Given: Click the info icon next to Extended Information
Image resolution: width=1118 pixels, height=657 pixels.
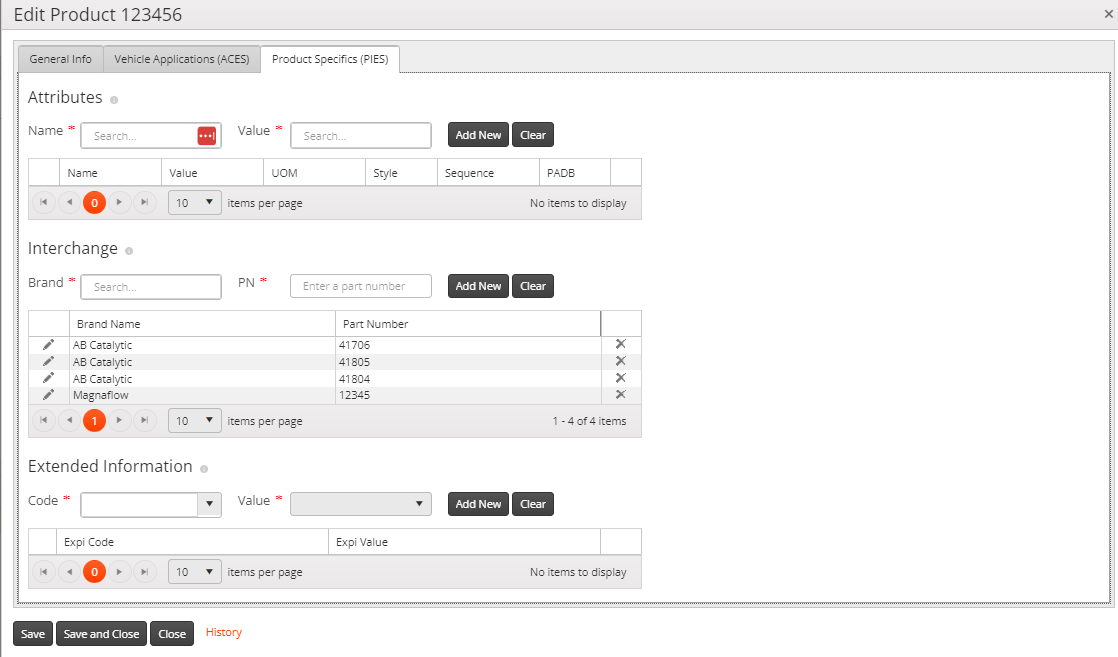Looking at the screenshot, I should (204, 469).
